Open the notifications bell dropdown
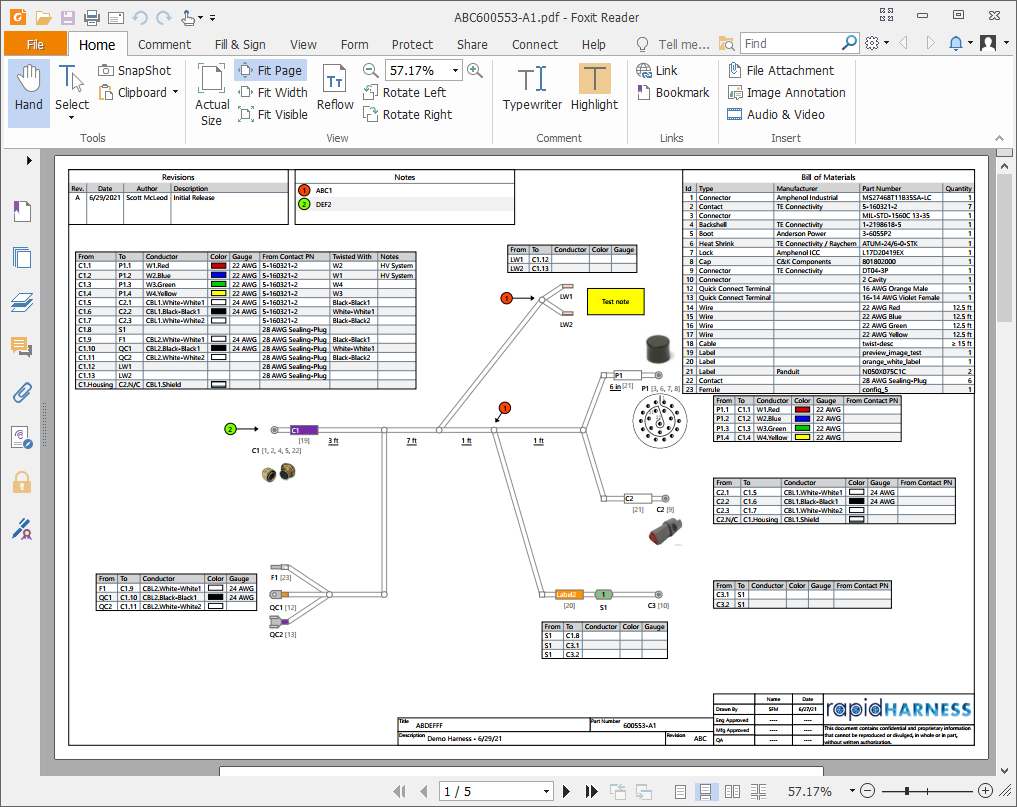The image size is (1017, 807). [960, 43]
